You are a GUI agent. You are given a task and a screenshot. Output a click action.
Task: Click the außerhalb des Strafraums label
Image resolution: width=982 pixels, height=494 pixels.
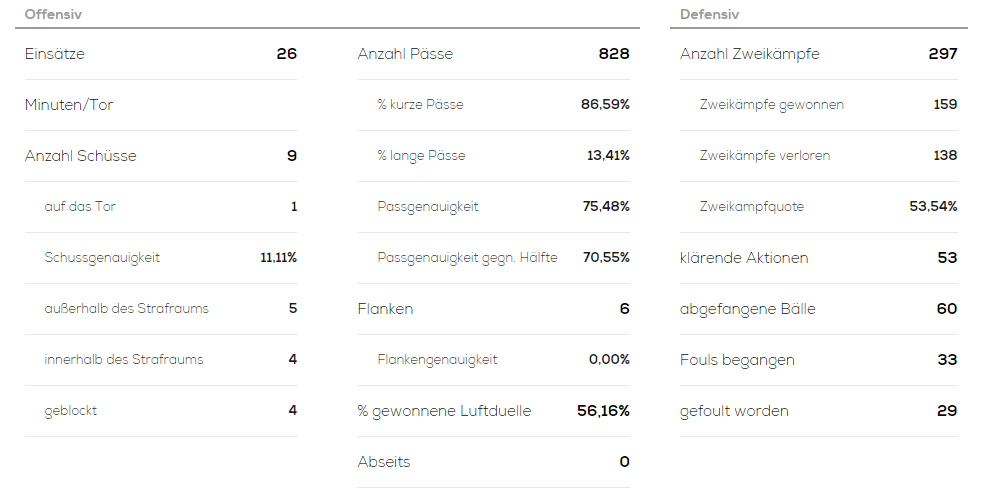[x=127, y=309]
